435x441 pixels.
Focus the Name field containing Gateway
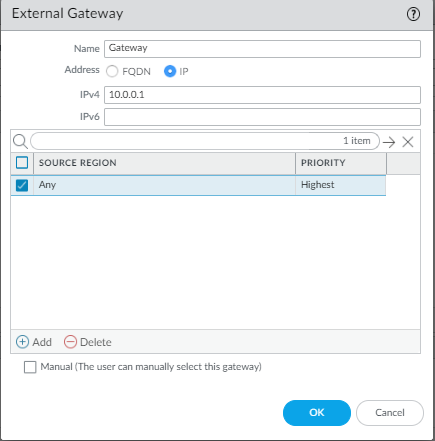tap(262, 49)
